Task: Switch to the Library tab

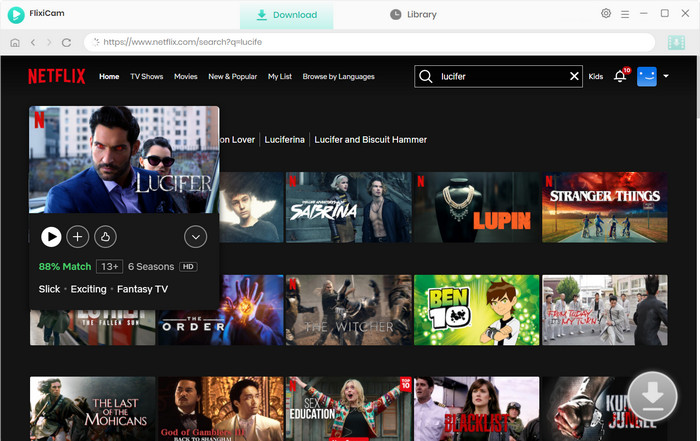Action: [413, 15]
